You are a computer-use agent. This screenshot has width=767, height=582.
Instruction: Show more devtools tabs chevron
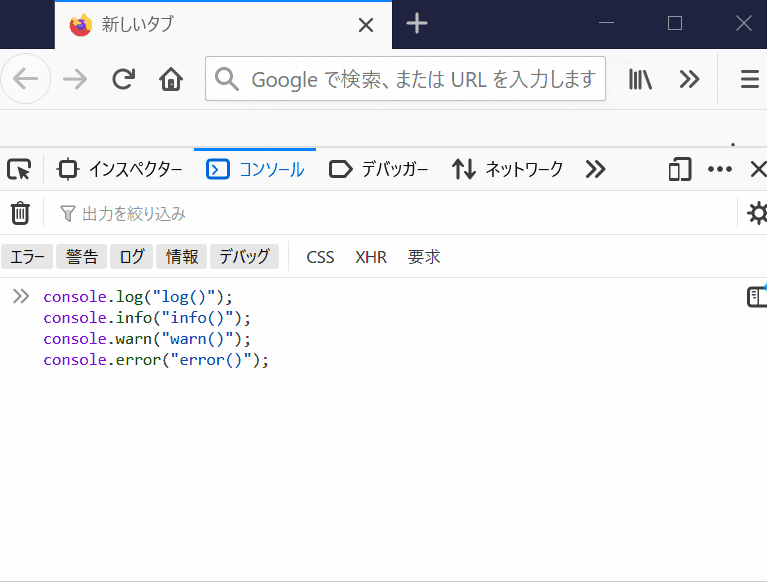pos(595,169)
